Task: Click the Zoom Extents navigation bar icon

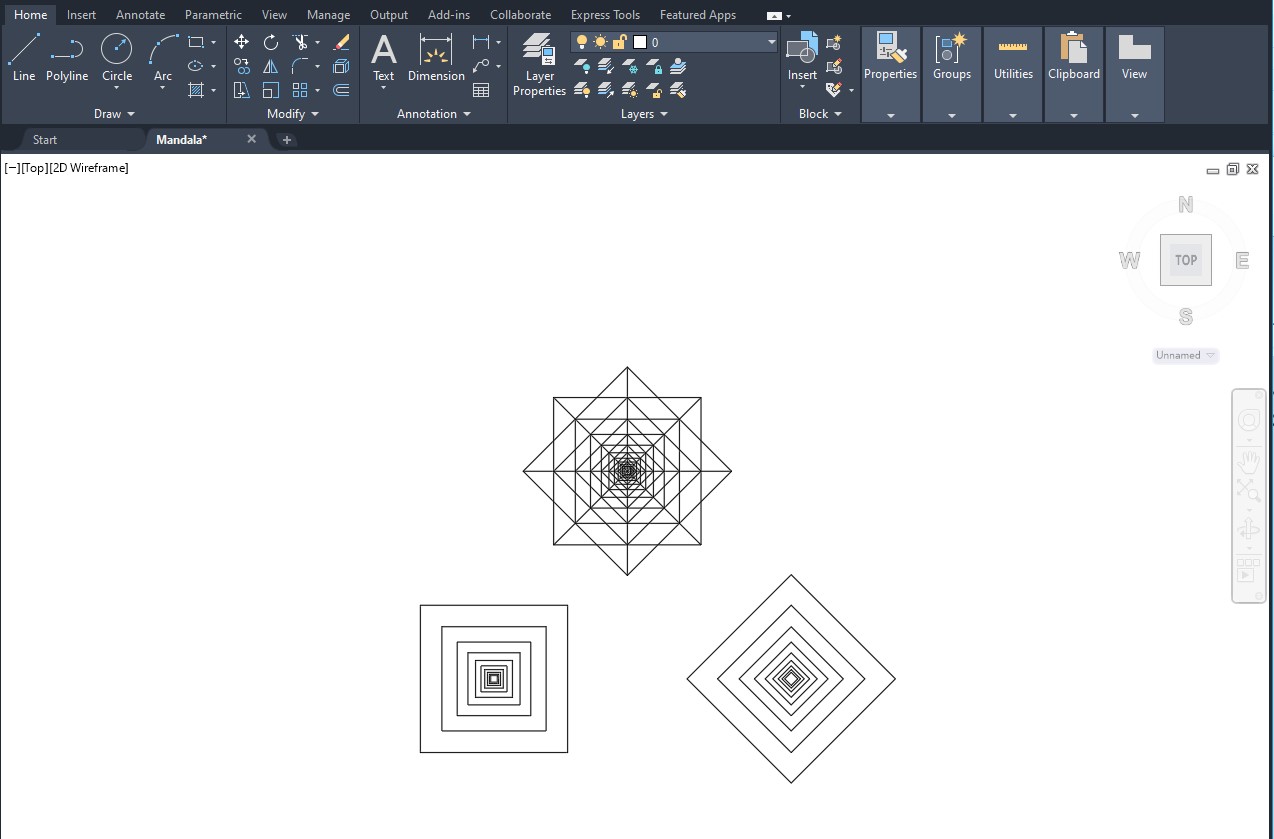Action: [x=1248, y=490]
